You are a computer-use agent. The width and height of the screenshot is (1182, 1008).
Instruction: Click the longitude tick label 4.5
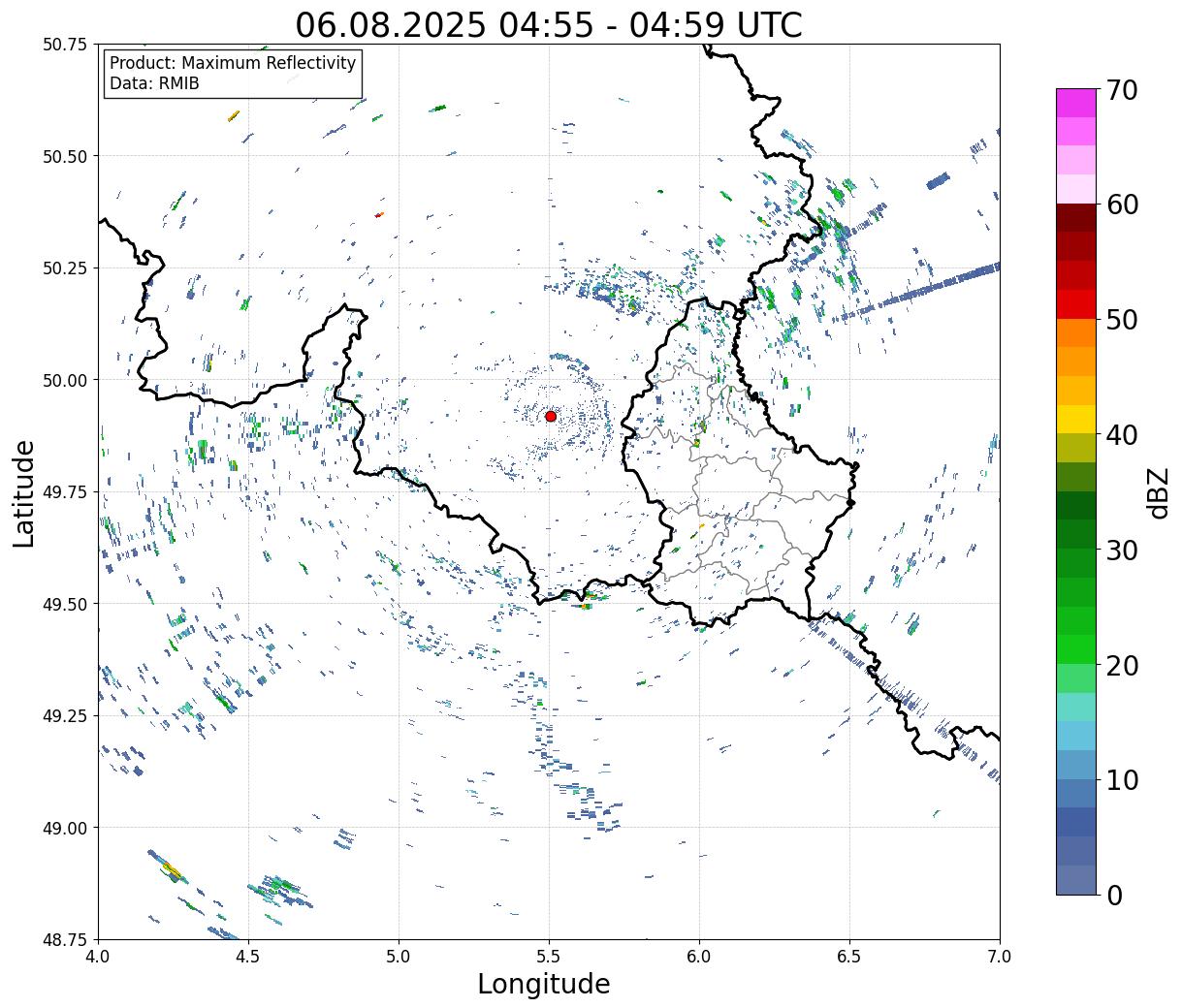pyautogui.click(x=248, y=957)
